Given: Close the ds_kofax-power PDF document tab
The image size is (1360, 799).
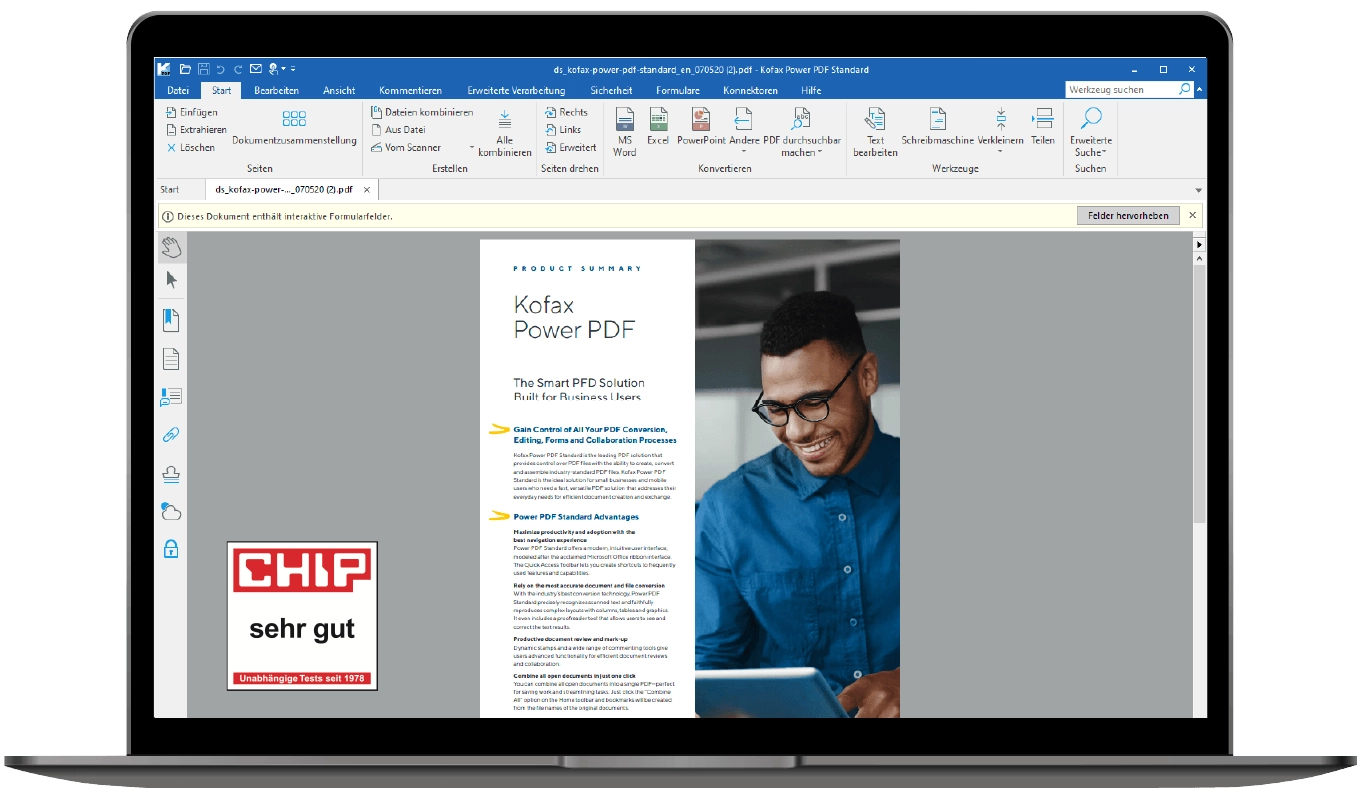Looking at the screenshot, I should (x=367, y=189).
